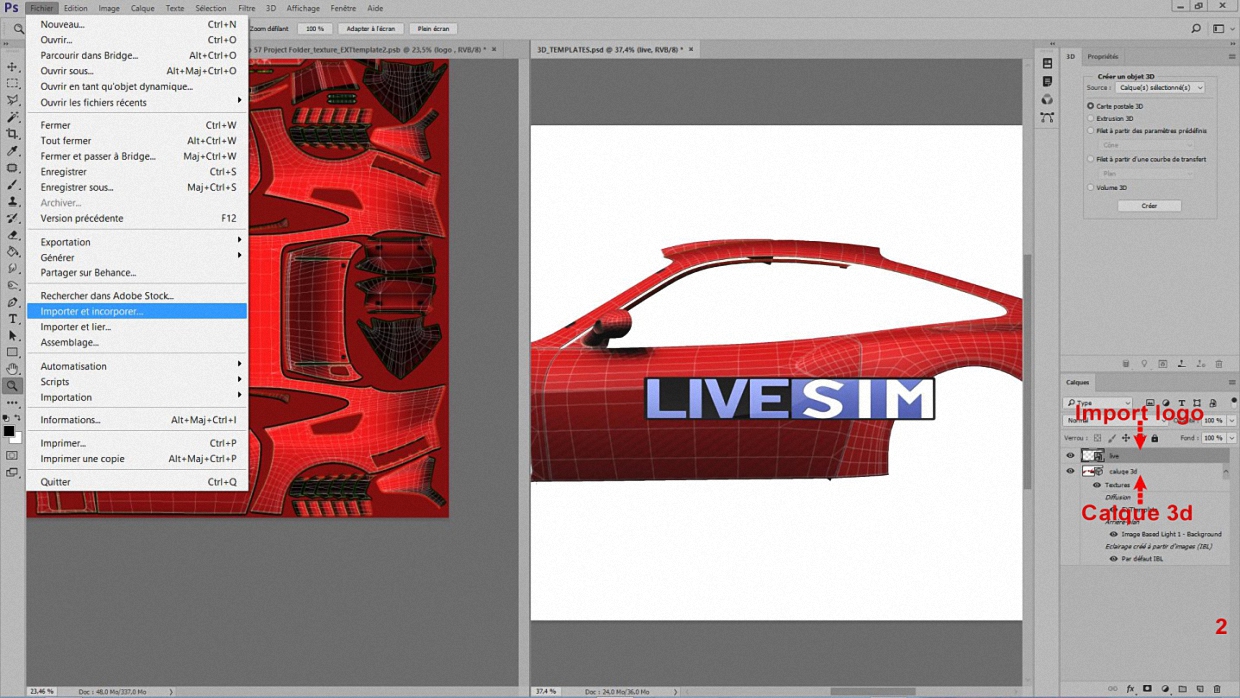Toggle Par défaut IBL visibility eye

click(1113, 559)
